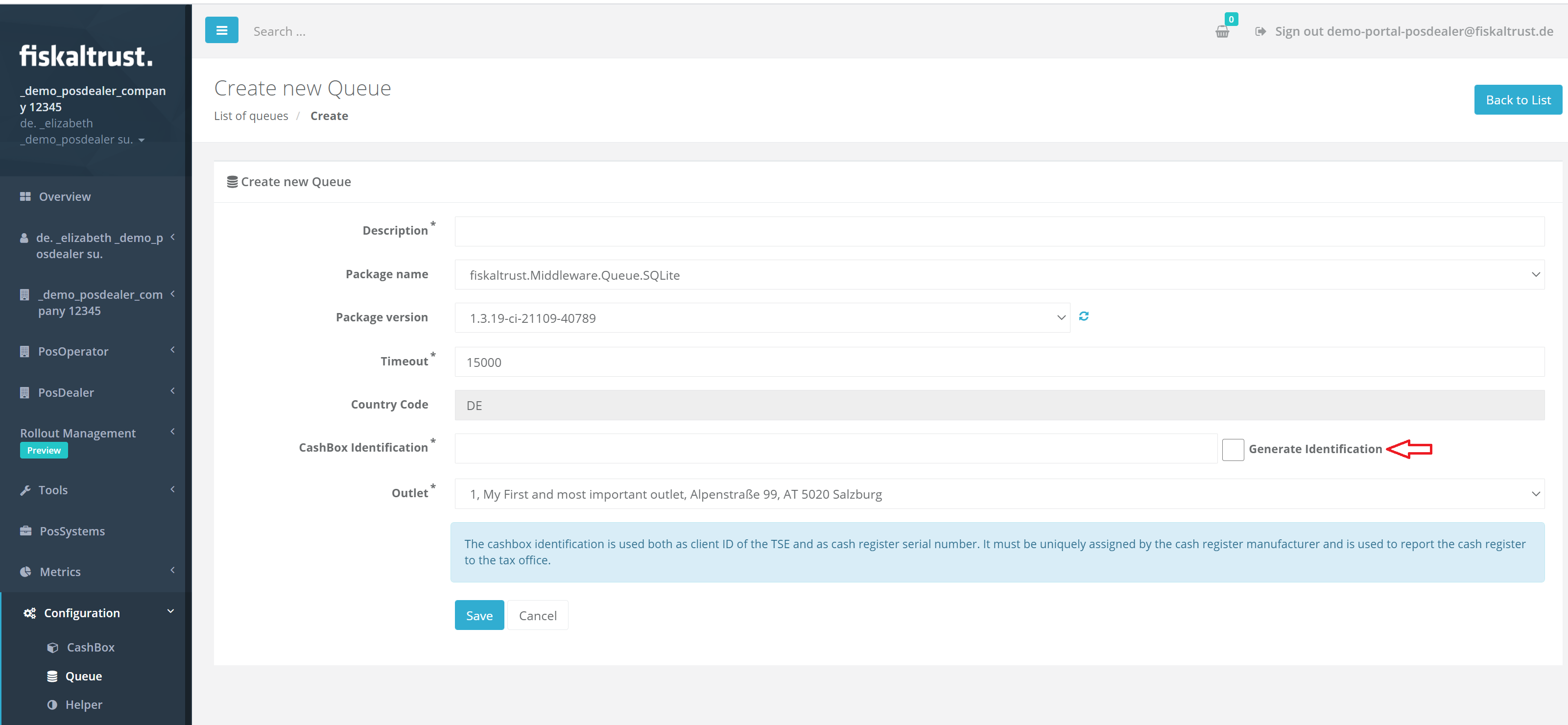Click the PosSystems briefcase icon
The width and height of the screenshot is (1568, 725).
[x=25, y=531]
